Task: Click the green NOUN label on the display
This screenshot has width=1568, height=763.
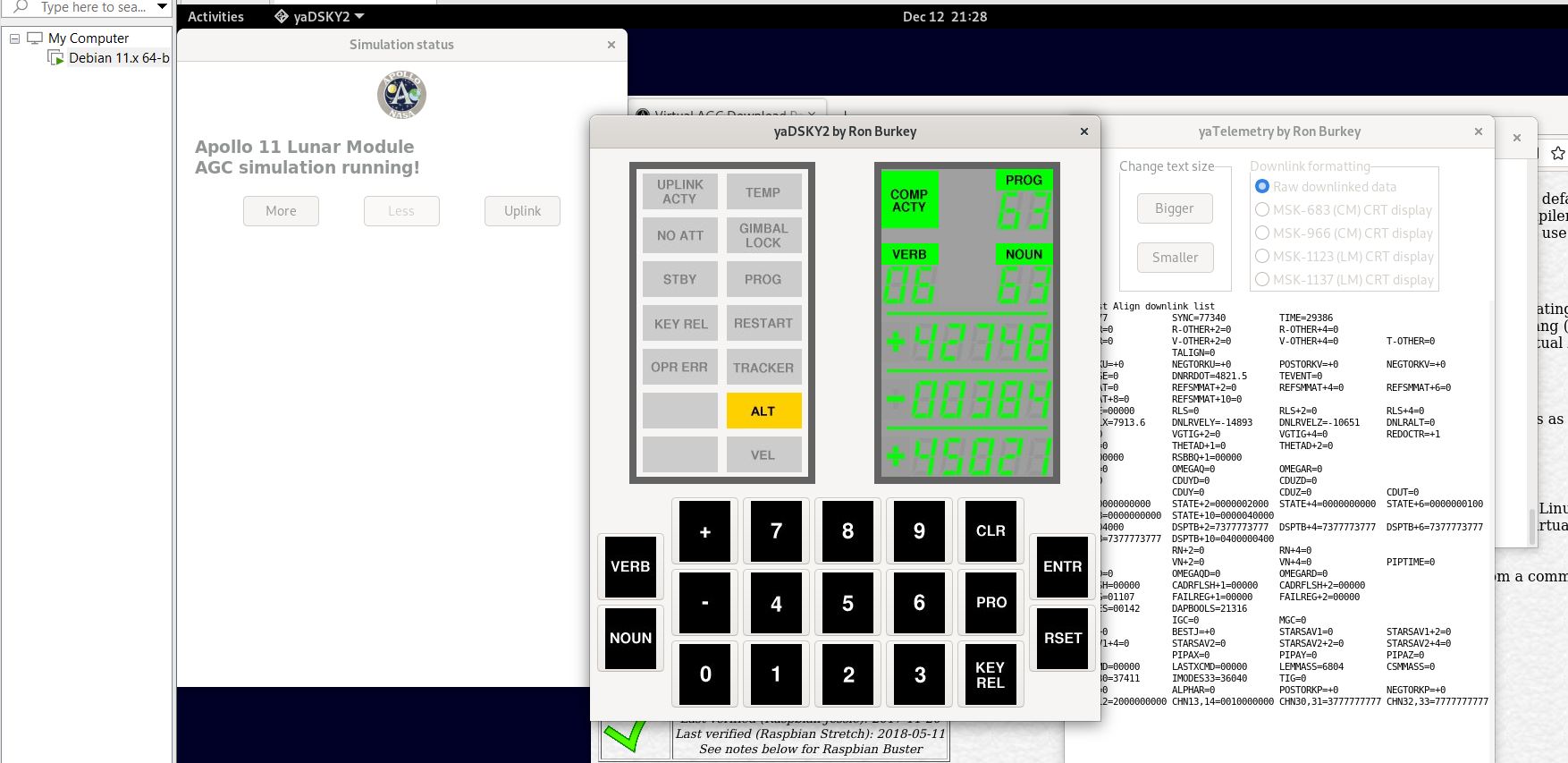Action: tap(1024, 254)
